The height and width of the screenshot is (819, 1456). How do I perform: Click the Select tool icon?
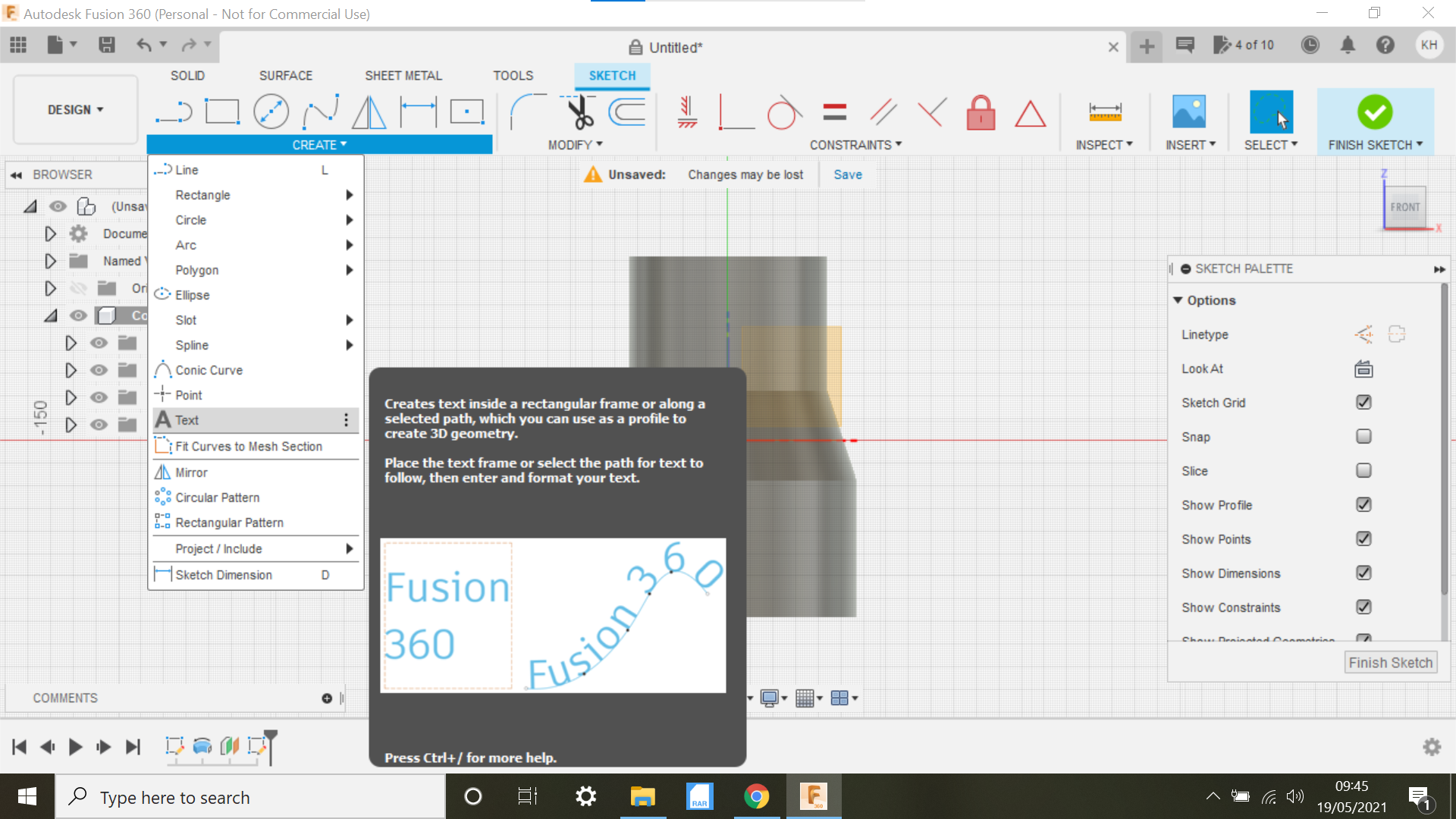[1271, 112]
